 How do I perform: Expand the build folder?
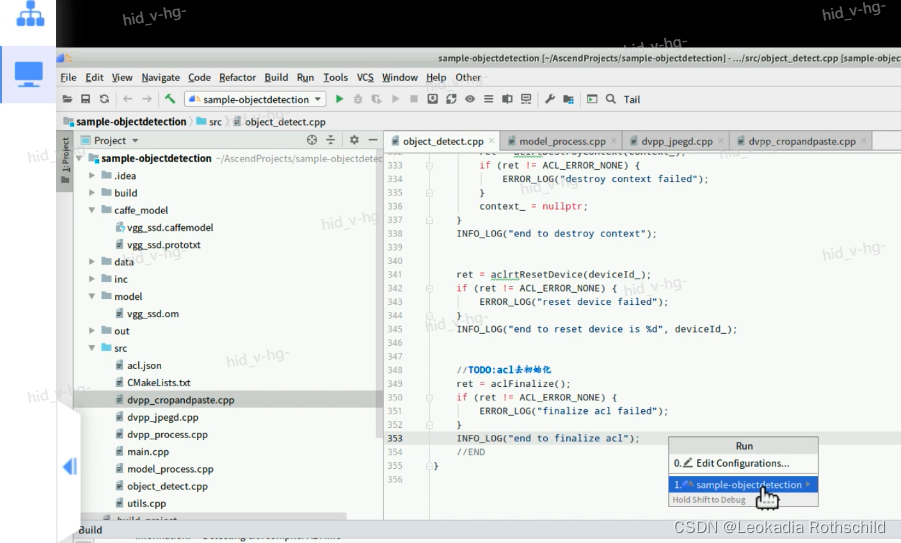click(x=91, y=192)
